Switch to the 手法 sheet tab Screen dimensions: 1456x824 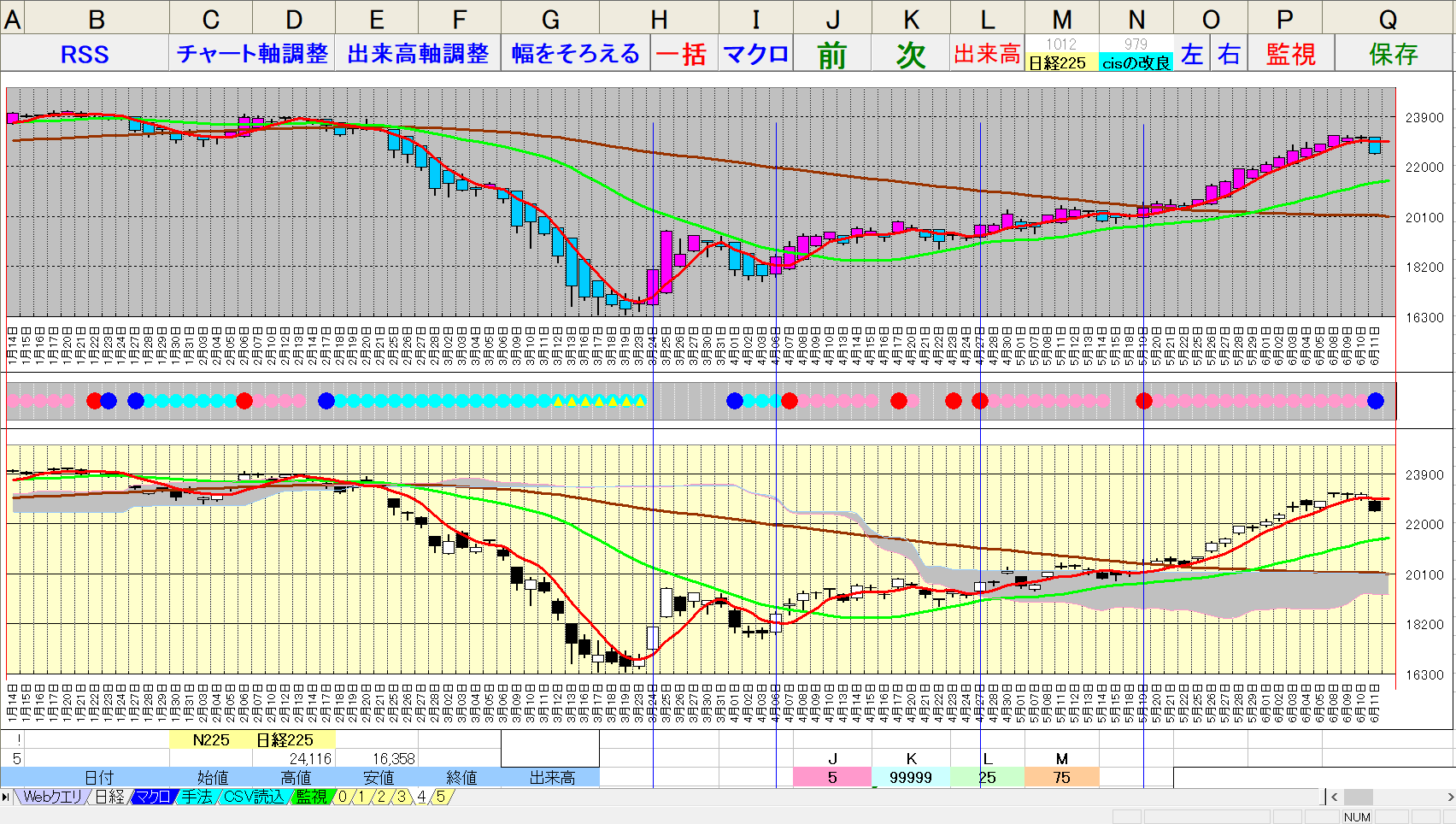[197, 797]
